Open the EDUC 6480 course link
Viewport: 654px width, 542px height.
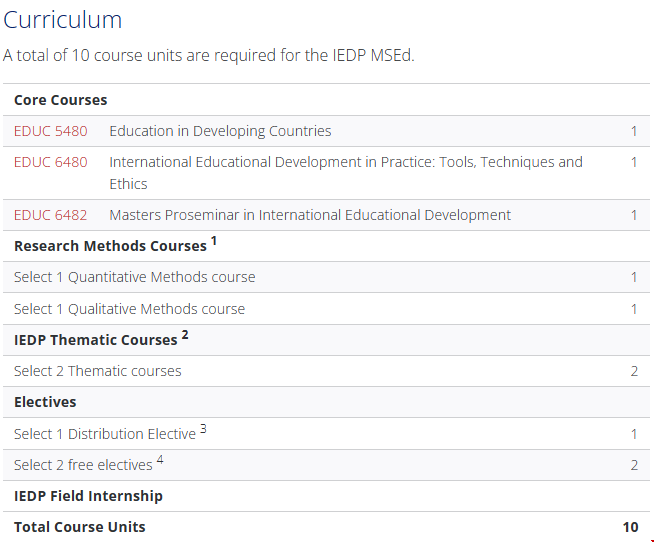click(50, 162)
